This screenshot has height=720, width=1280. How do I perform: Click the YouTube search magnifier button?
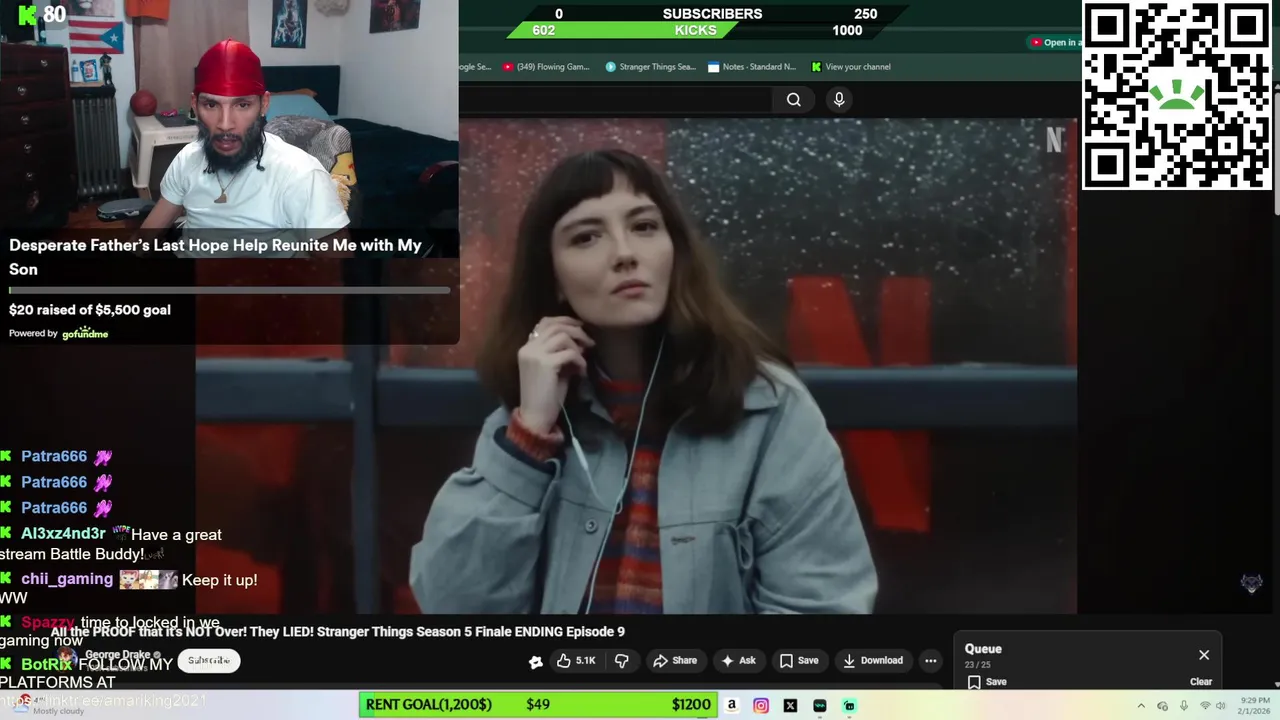793,99
